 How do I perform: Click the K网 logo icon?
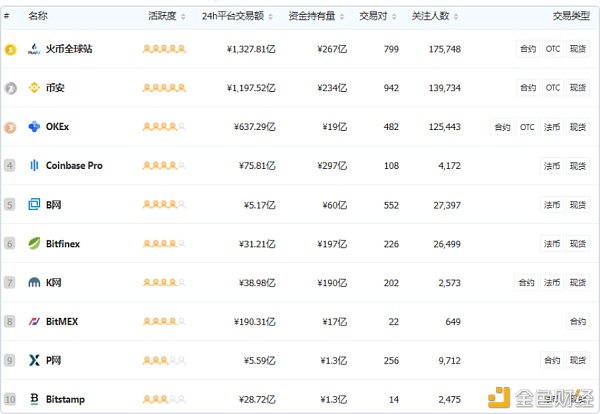(x=34, y=283)
